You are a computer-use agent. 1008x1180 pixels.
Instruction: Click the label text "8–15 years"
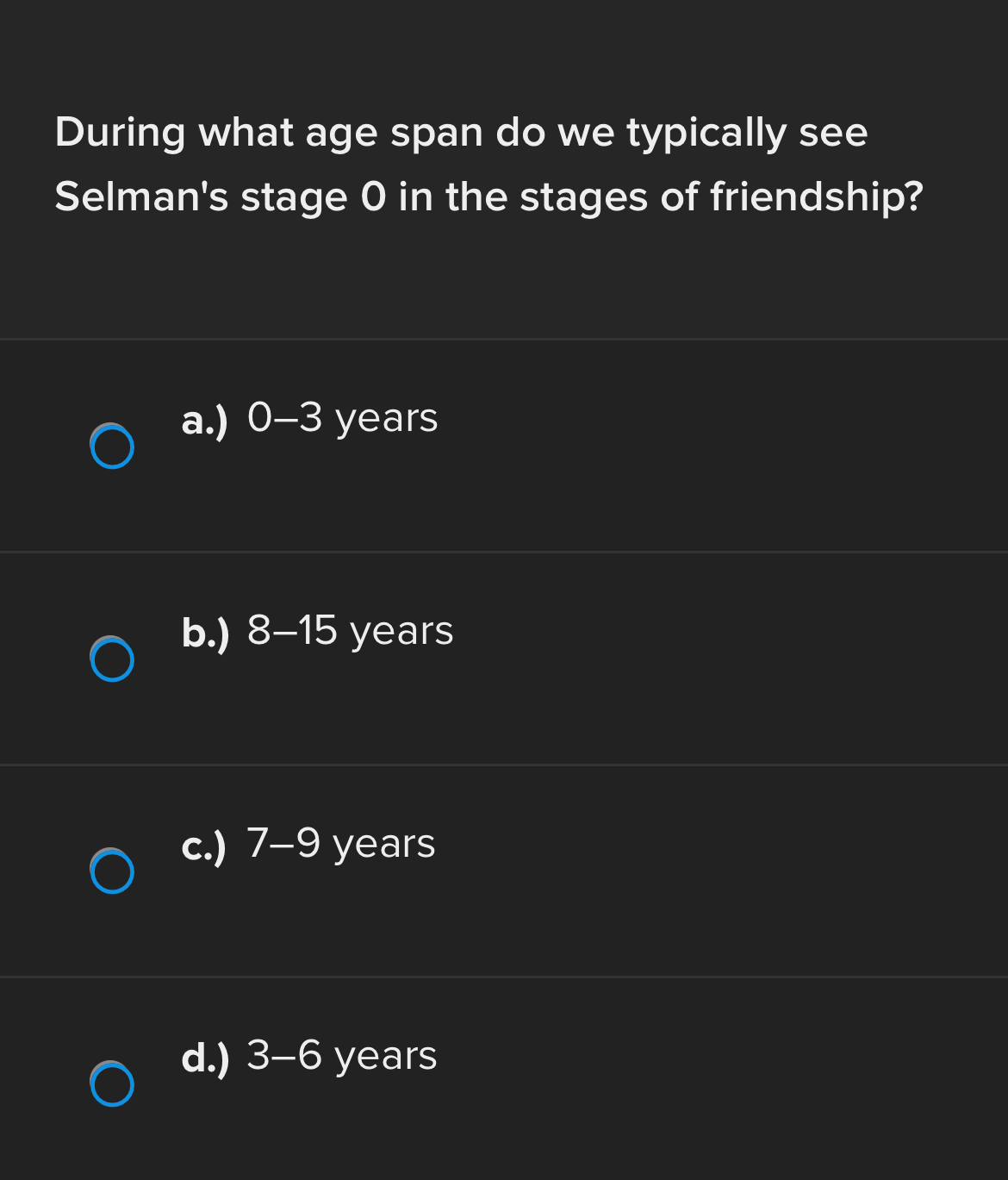coord(350,631)
